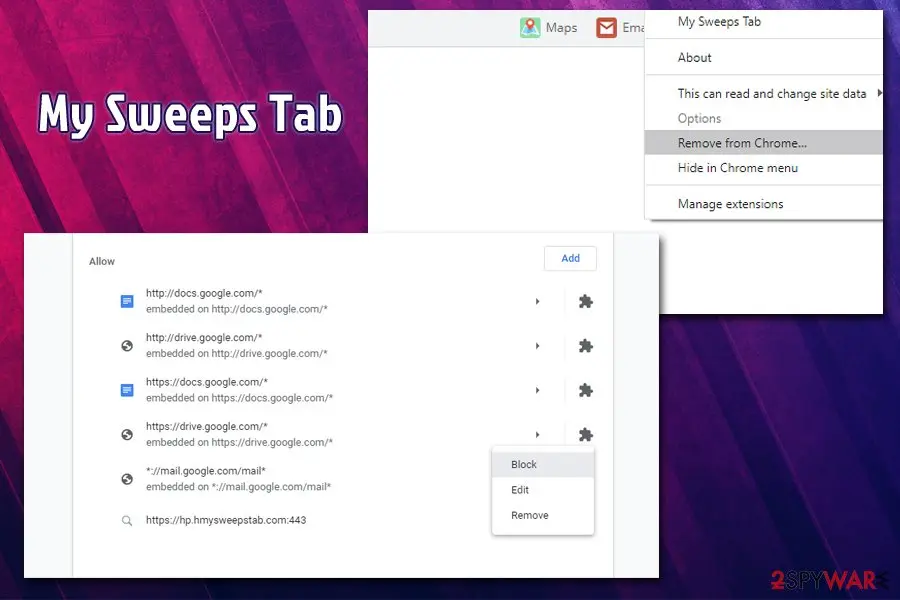This screenshot has width=900, height=600.
Task: Click the globe icon next to http://drive.google.com/*
Action: click(127, 346)
